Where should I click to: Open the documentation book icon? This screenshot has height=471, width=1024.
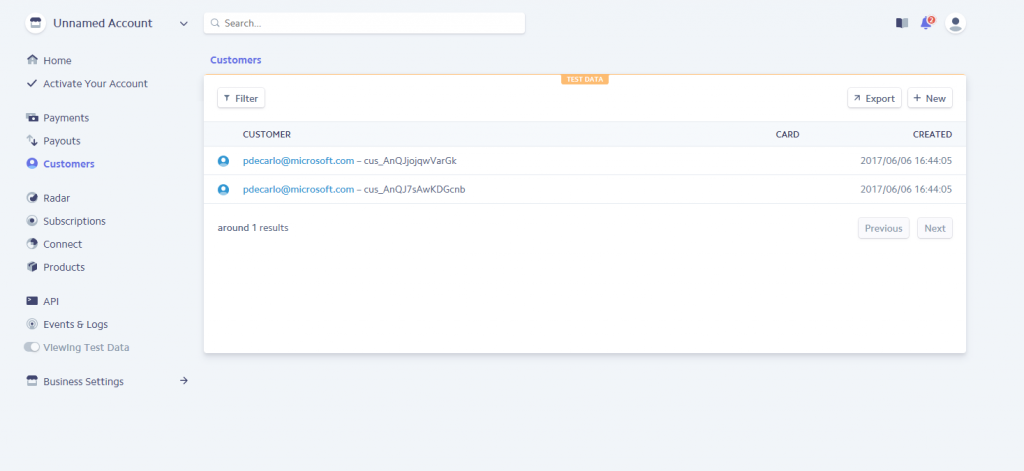point(902,23)
